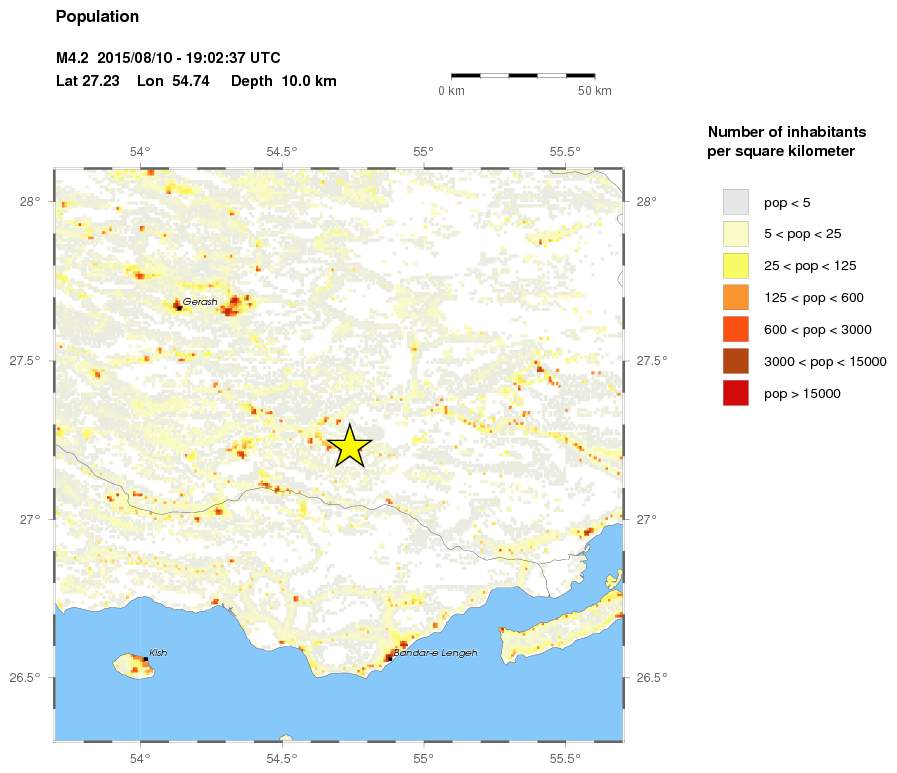Image resolution: width=897 pixels, height=773 pixels.
Task: Select the 'pop < 5' gray legend swatch
Action: tap(735, 202)
